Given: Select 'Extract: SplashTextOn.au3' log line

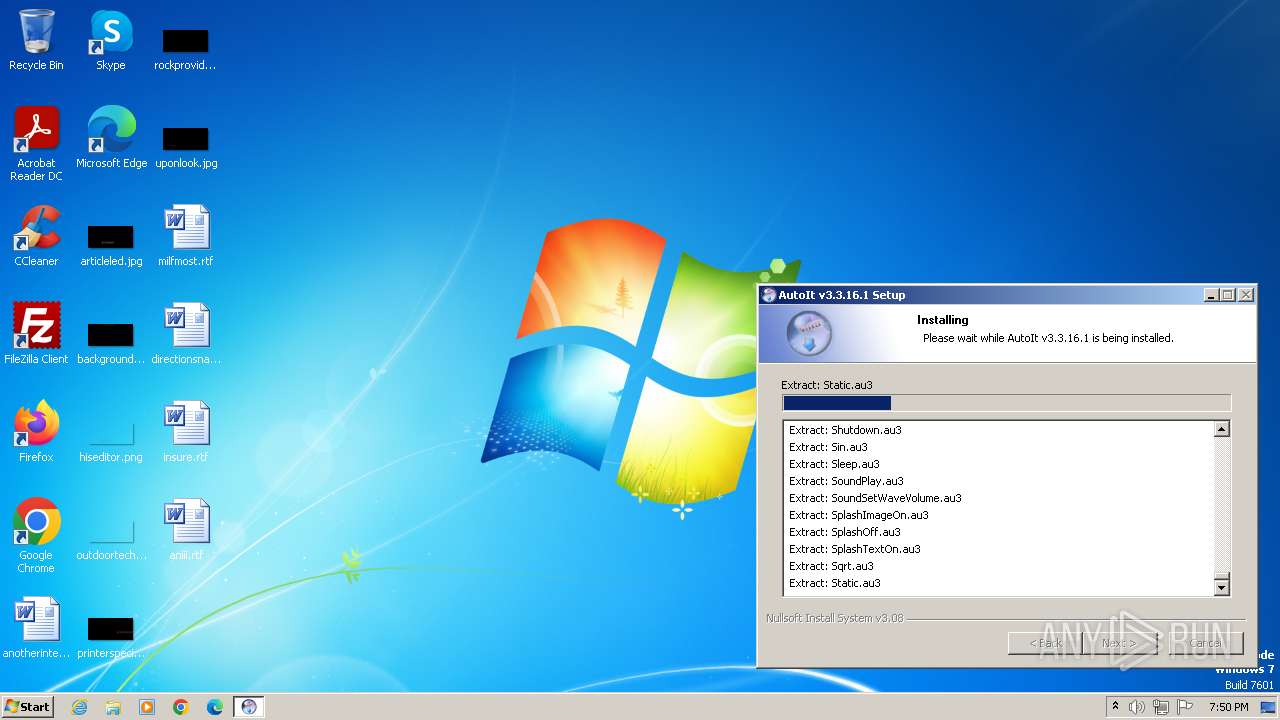Looking at the screenshot, I should click(x=854, y=549).
